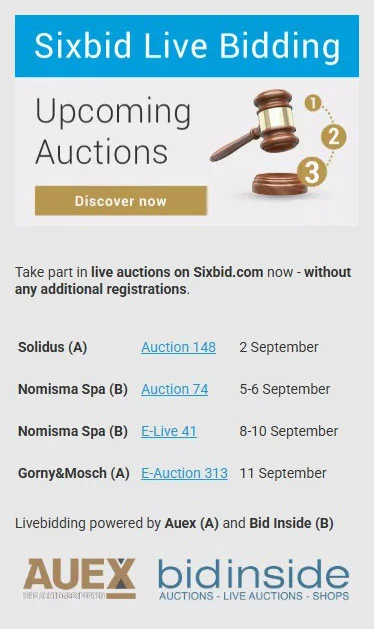375x629 pixels.
Task: Click the gold number 3 circle
Action: pyautogui.click(x=312, y=172)
